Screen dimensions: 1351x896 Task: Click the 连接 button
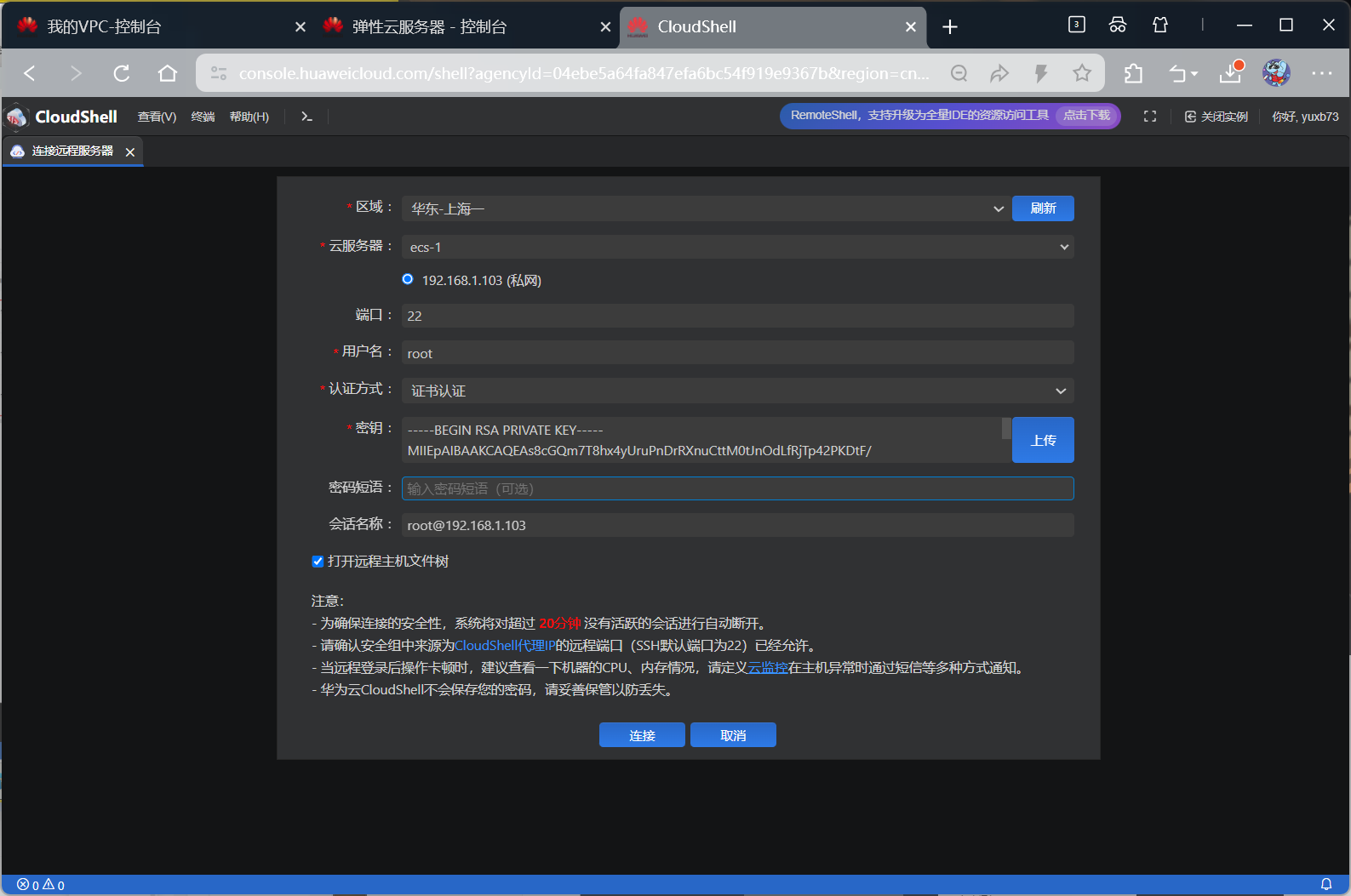point(642,735)
